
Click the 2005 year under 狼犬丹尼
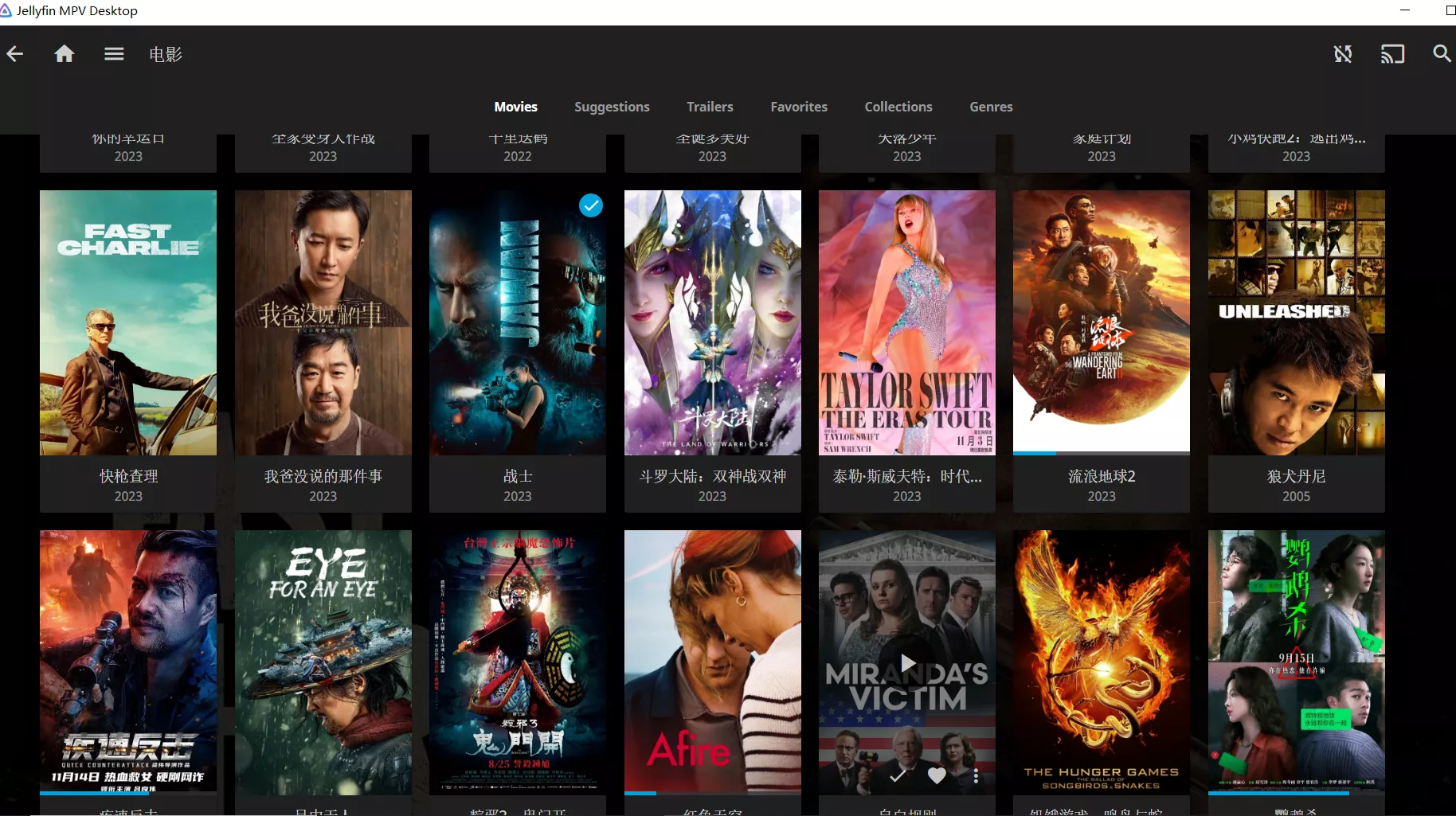[1296, 496]
